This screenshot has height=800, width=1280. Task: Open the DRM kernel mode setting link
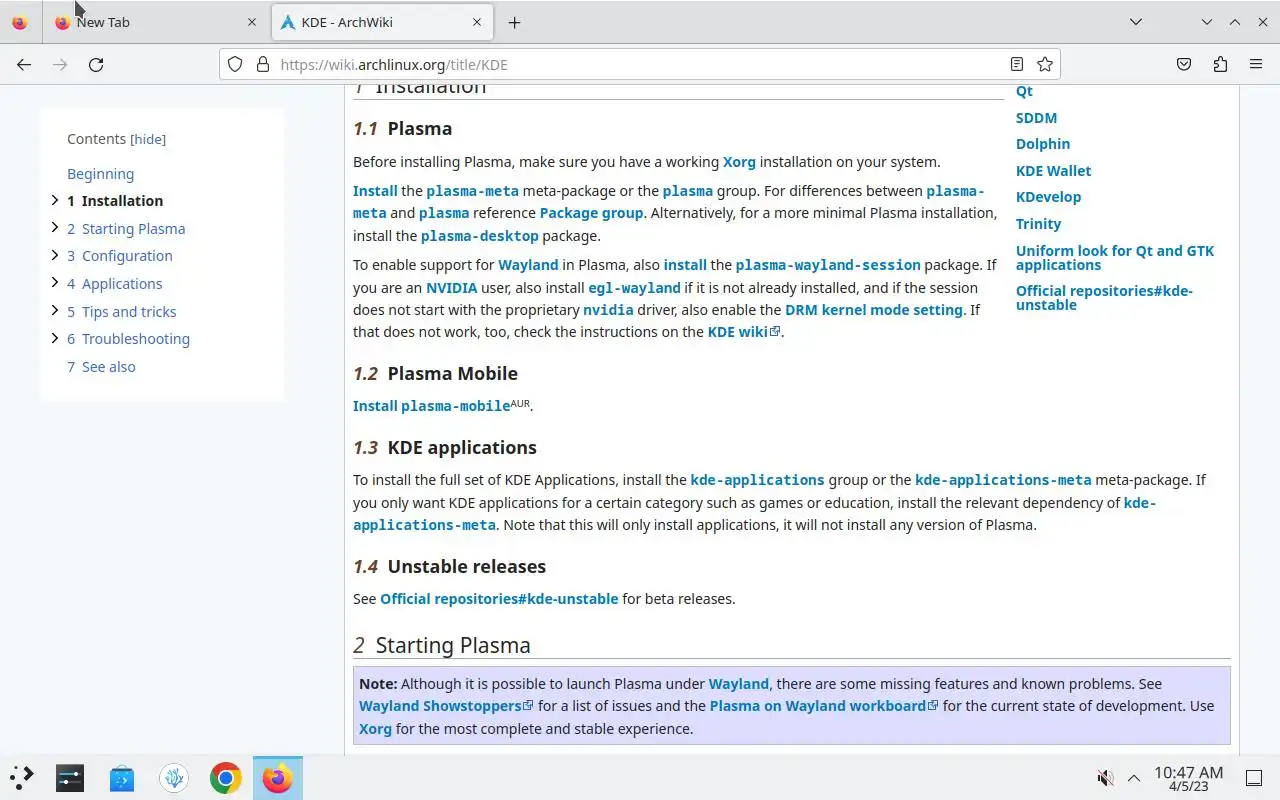[874, 310]
